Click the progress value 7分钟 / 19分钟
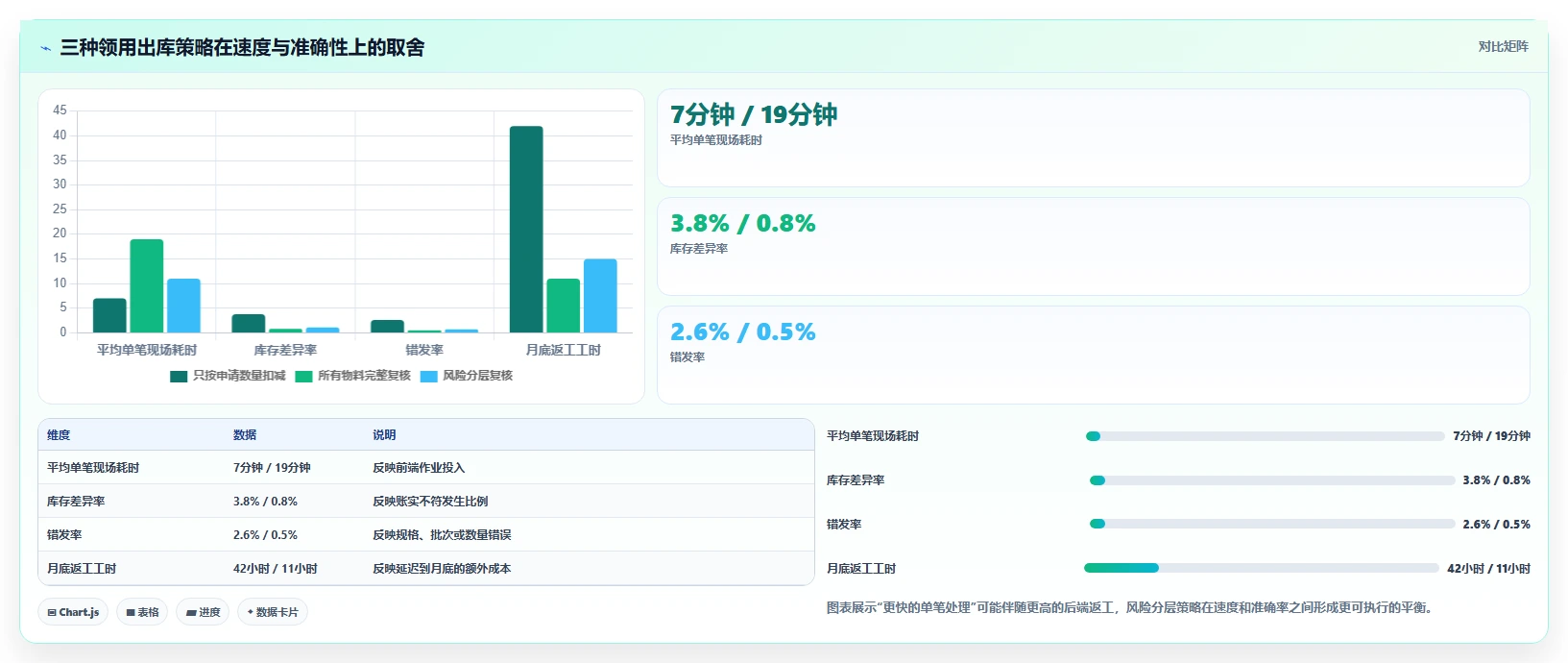The height and width of the screenshot is (663, 1568). (1491, 436)
